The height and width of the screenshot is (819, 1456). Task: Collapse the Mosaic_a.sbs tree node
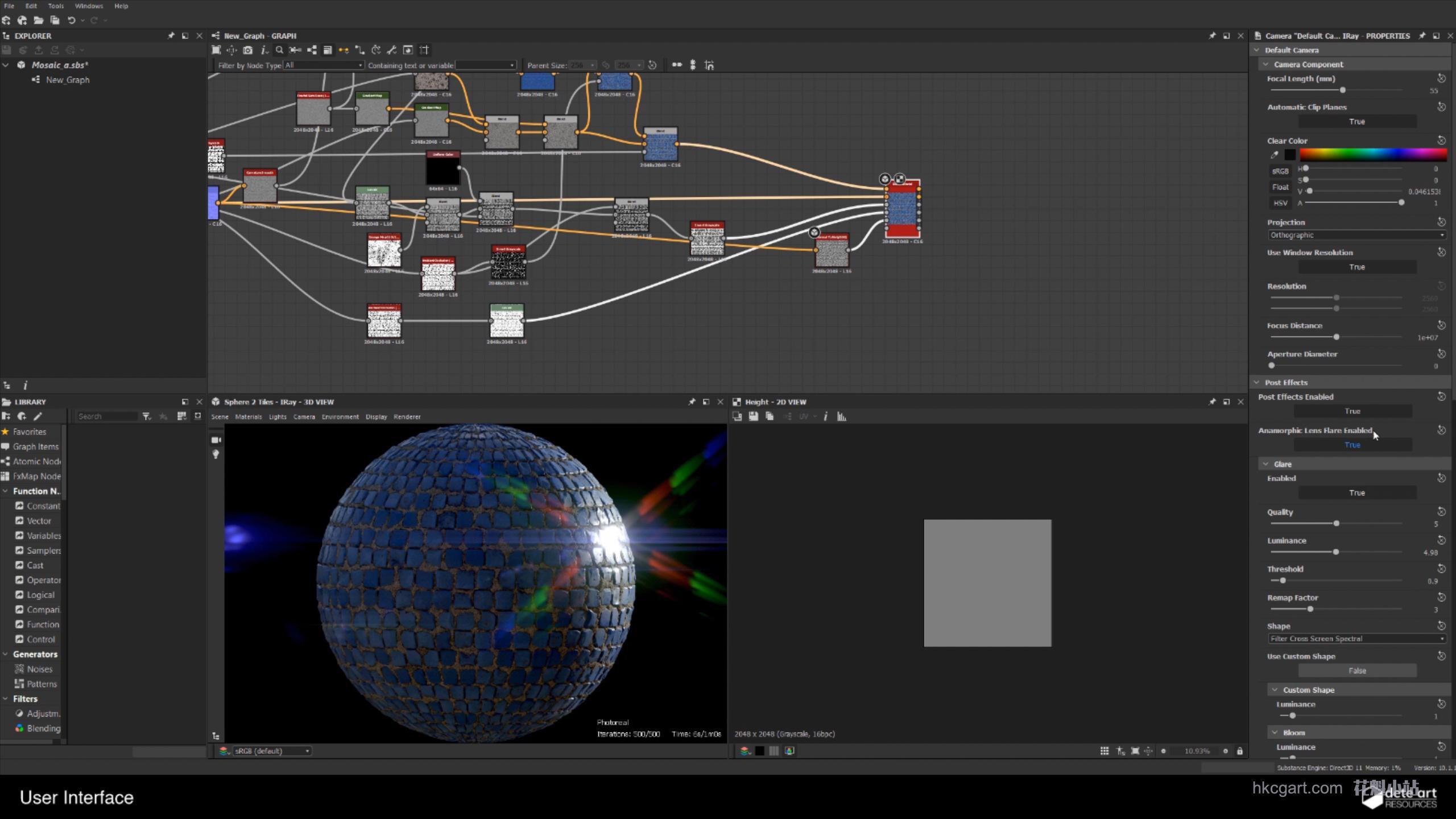6,65
